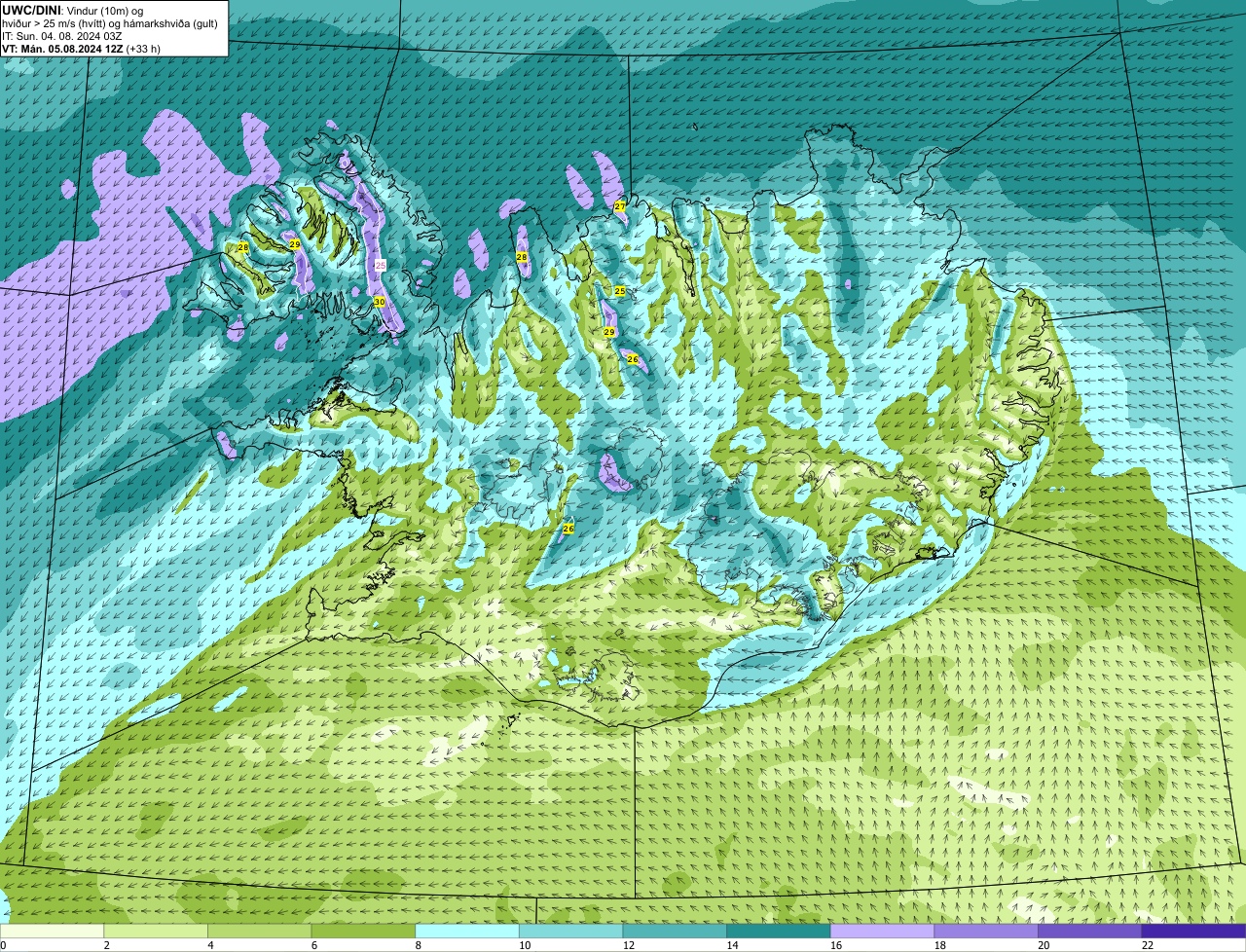Click the scale number '20' under the color bar
Screen dimensions: 1246x952
point(1044,945)
